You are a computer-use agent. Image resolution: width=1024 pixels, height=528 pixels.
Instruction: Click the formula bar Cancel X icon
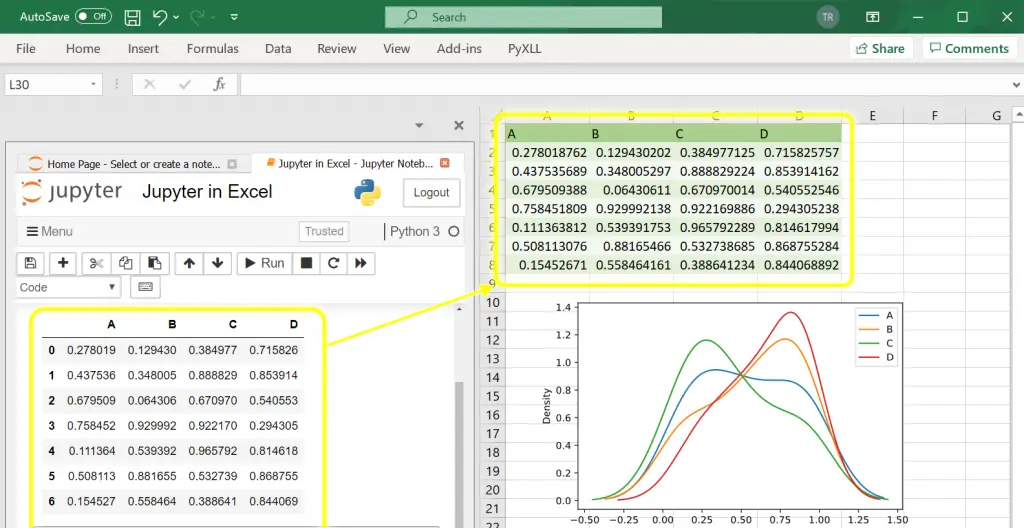tap(150, 84)
